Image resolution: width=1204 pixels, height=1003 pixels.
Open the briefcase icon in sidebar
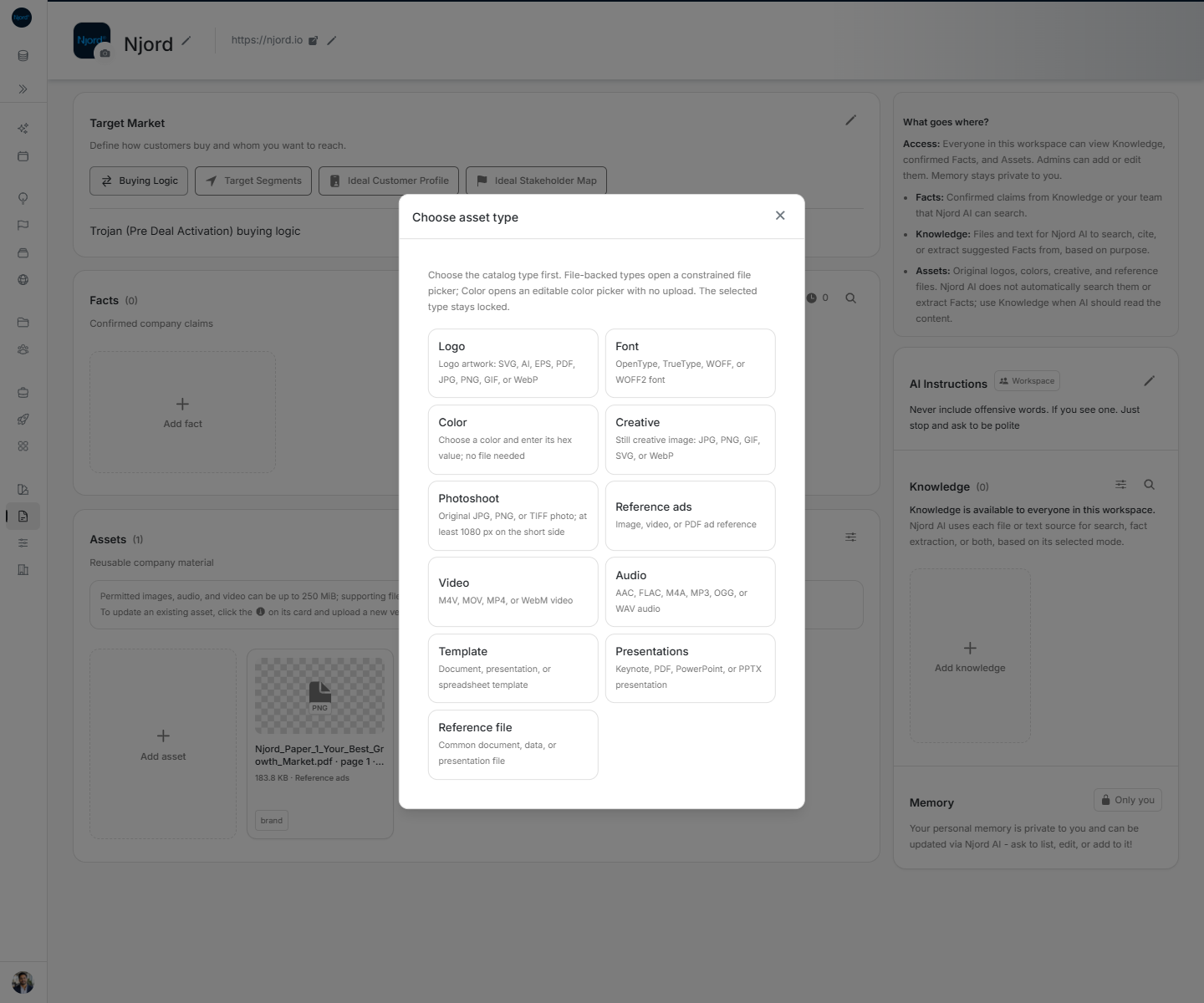[23, 392]
